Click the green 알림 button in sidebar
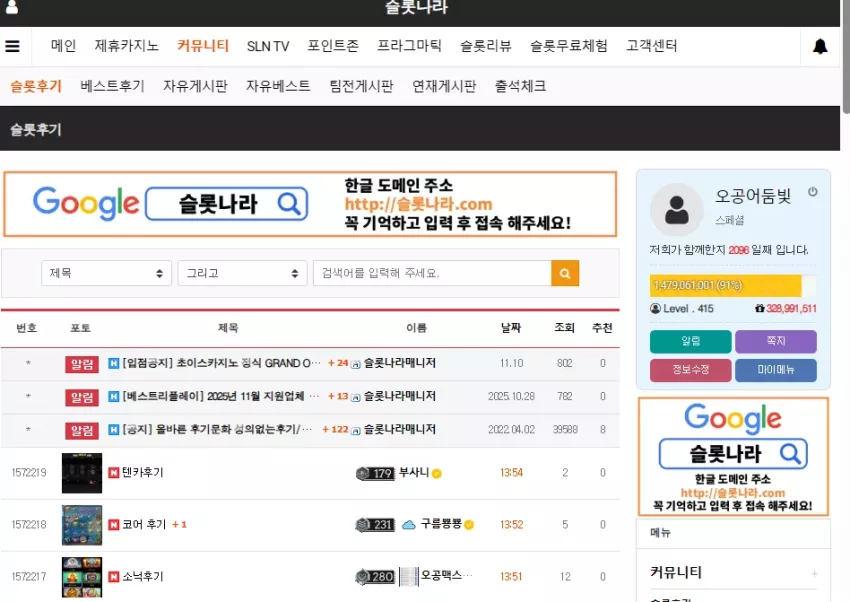Image resolution: width=850 pixels, height=602 pixels. click(691, 341)
